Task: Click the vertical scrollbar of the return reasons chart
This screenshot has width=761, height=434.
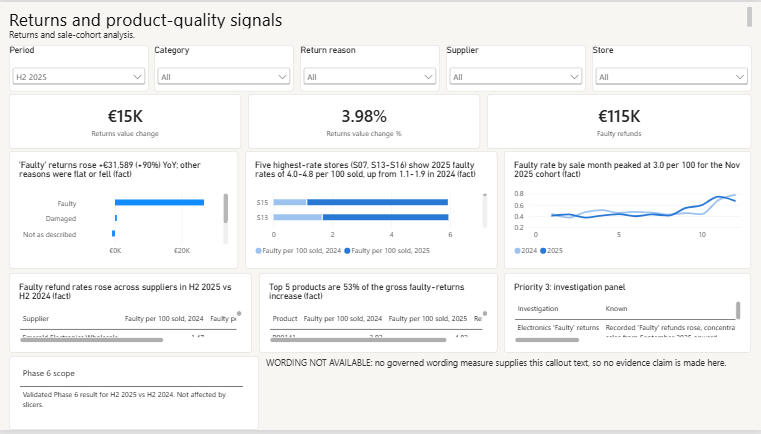Action: coord(226,209)
